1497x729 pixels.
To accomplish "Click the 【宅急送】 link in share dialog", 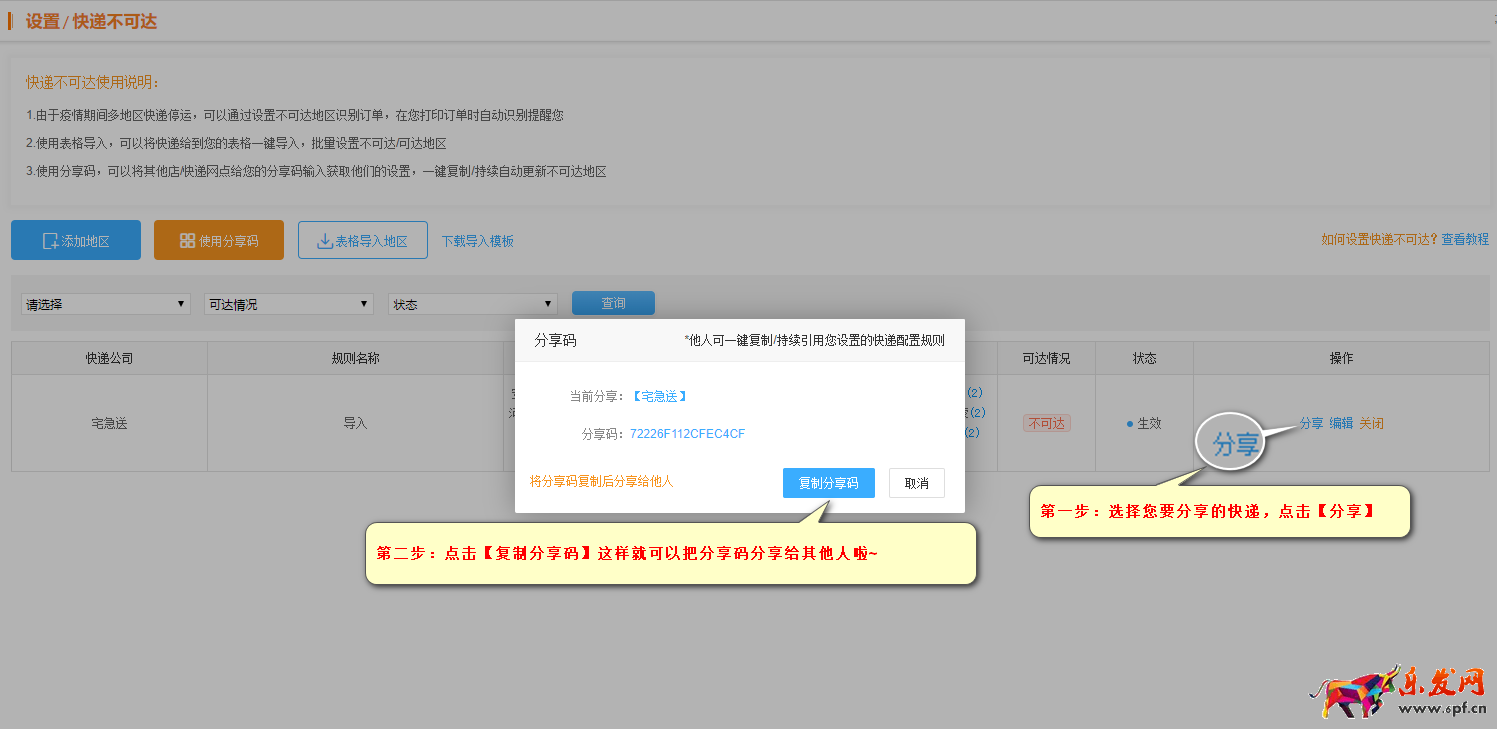I will pos(659,396).
